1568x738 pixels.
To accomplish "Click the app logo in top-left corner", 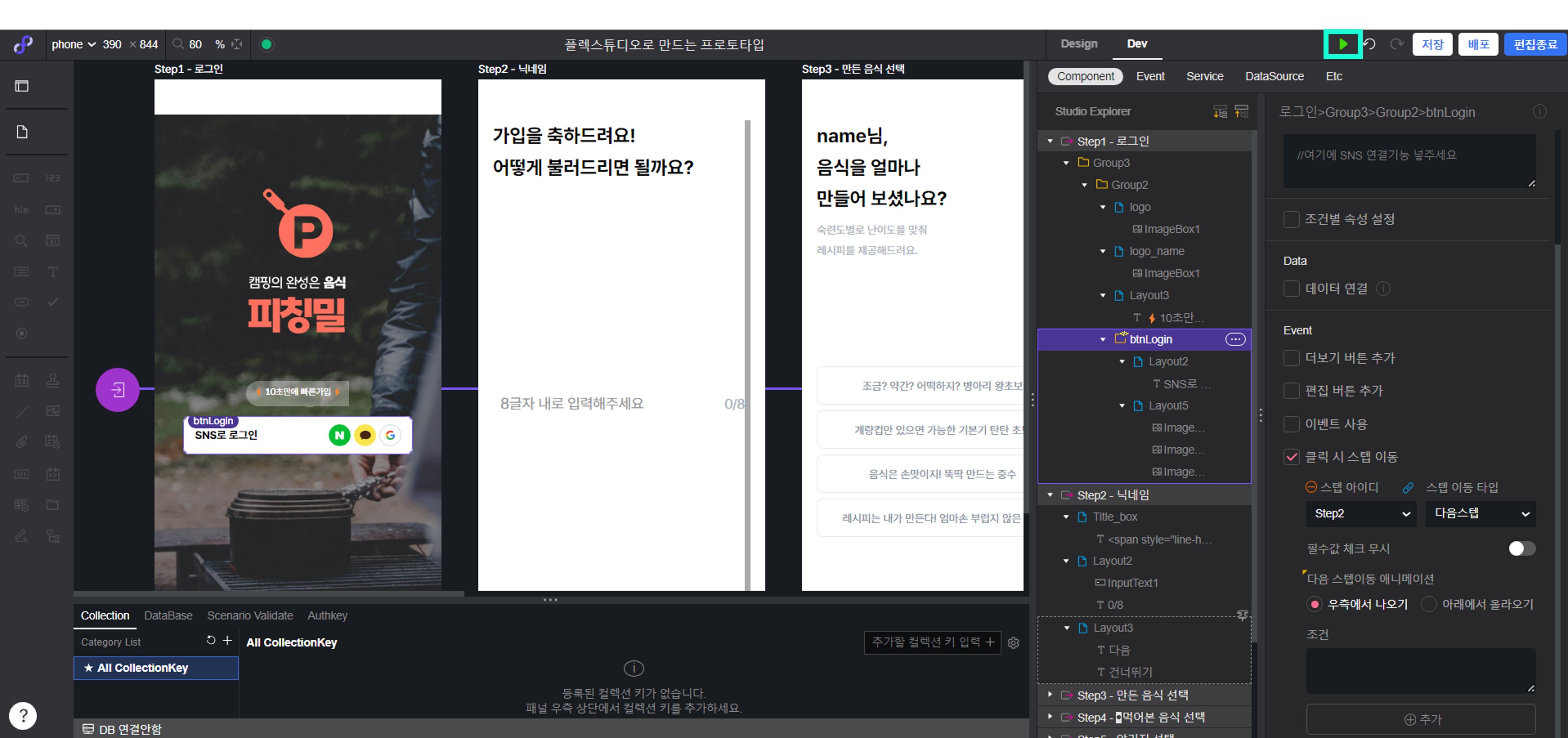I will pos(23,44).
